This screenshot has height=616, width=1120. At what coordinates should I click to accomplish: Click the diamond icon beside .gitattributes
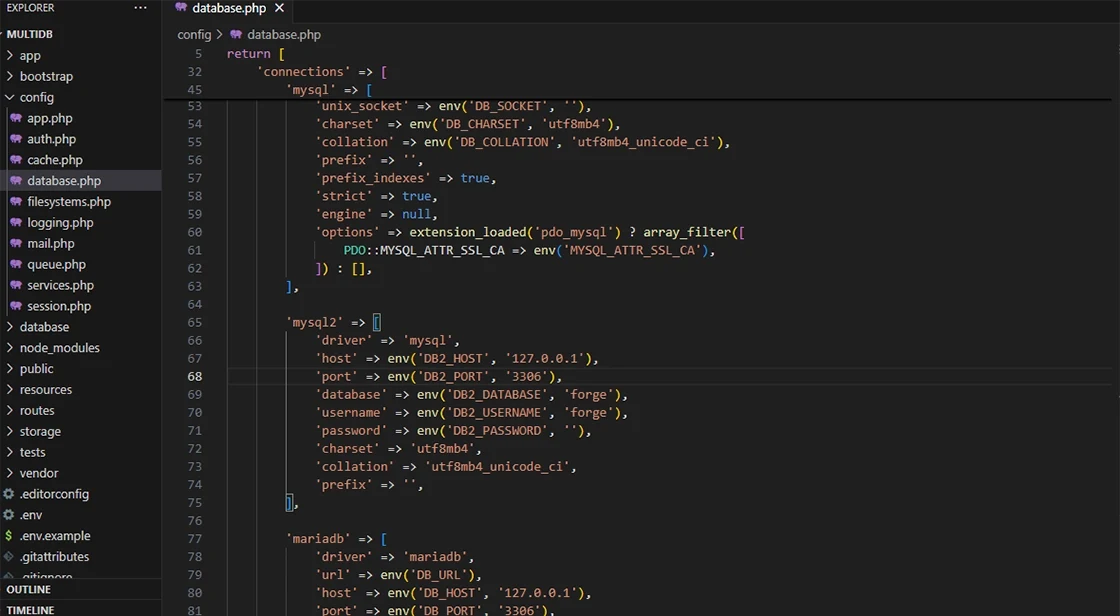(9, 556)
